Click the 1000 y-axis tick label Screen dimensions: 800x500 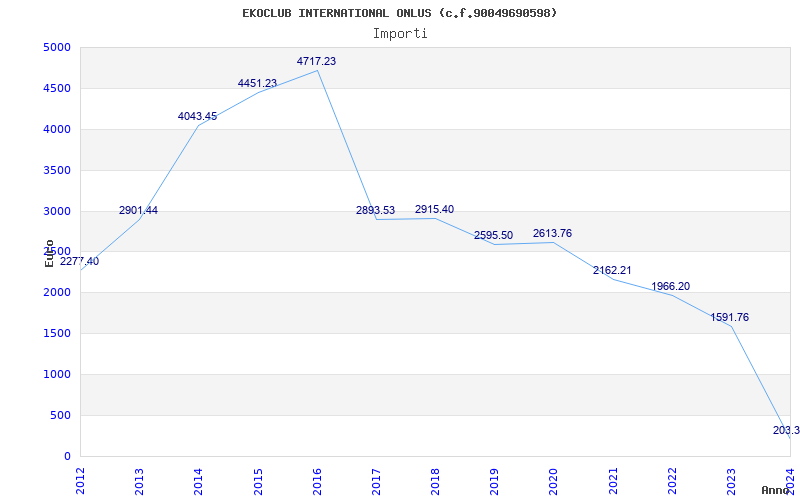click(x=57, y=374)
